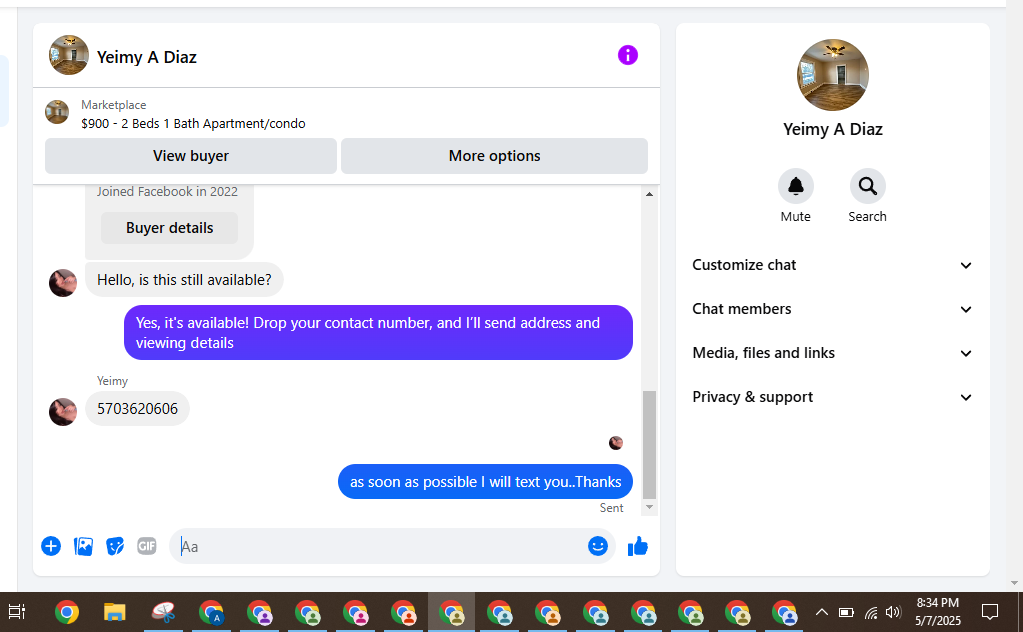Open More options for the listing
1023x632 pixels.
(495, 156)
